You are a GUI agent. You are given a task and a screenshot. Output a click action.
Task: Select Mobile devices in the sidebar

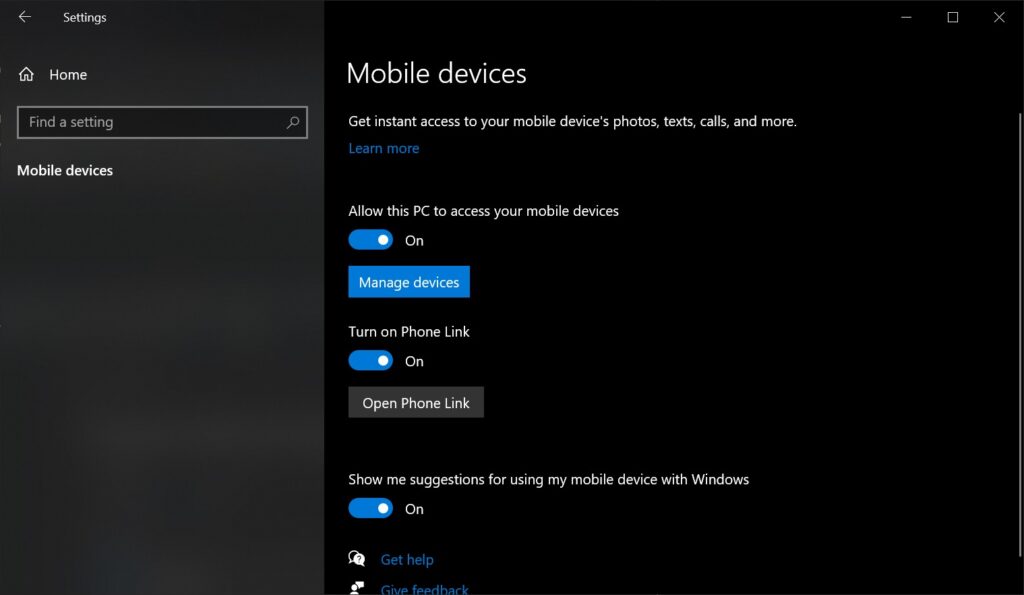(x=64, y=170)
